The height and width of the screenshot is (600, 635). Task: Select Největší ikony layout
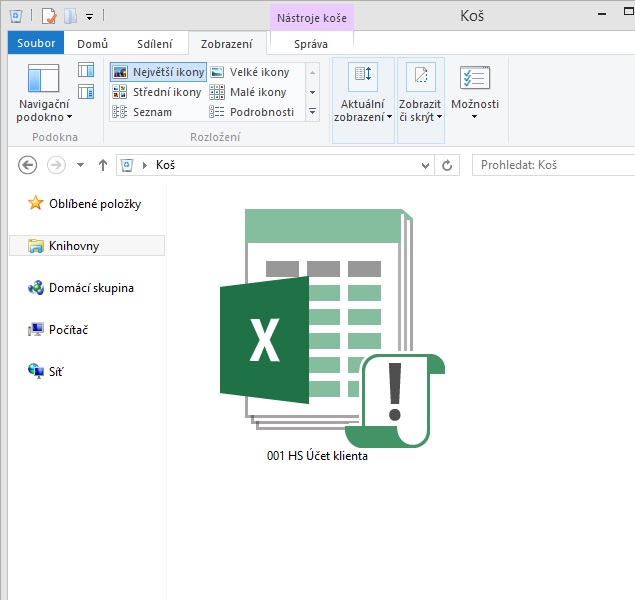(159, 72)
